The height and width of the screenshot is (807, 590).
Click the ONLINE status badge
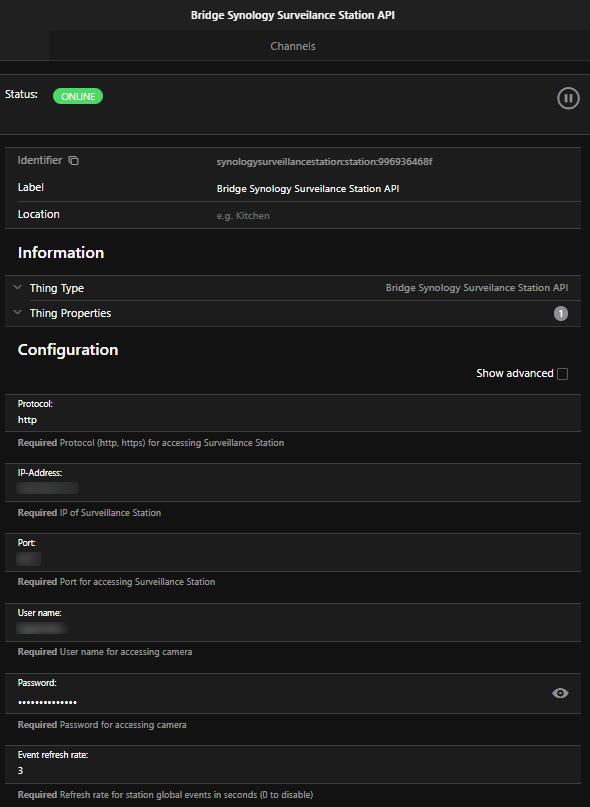78,96
